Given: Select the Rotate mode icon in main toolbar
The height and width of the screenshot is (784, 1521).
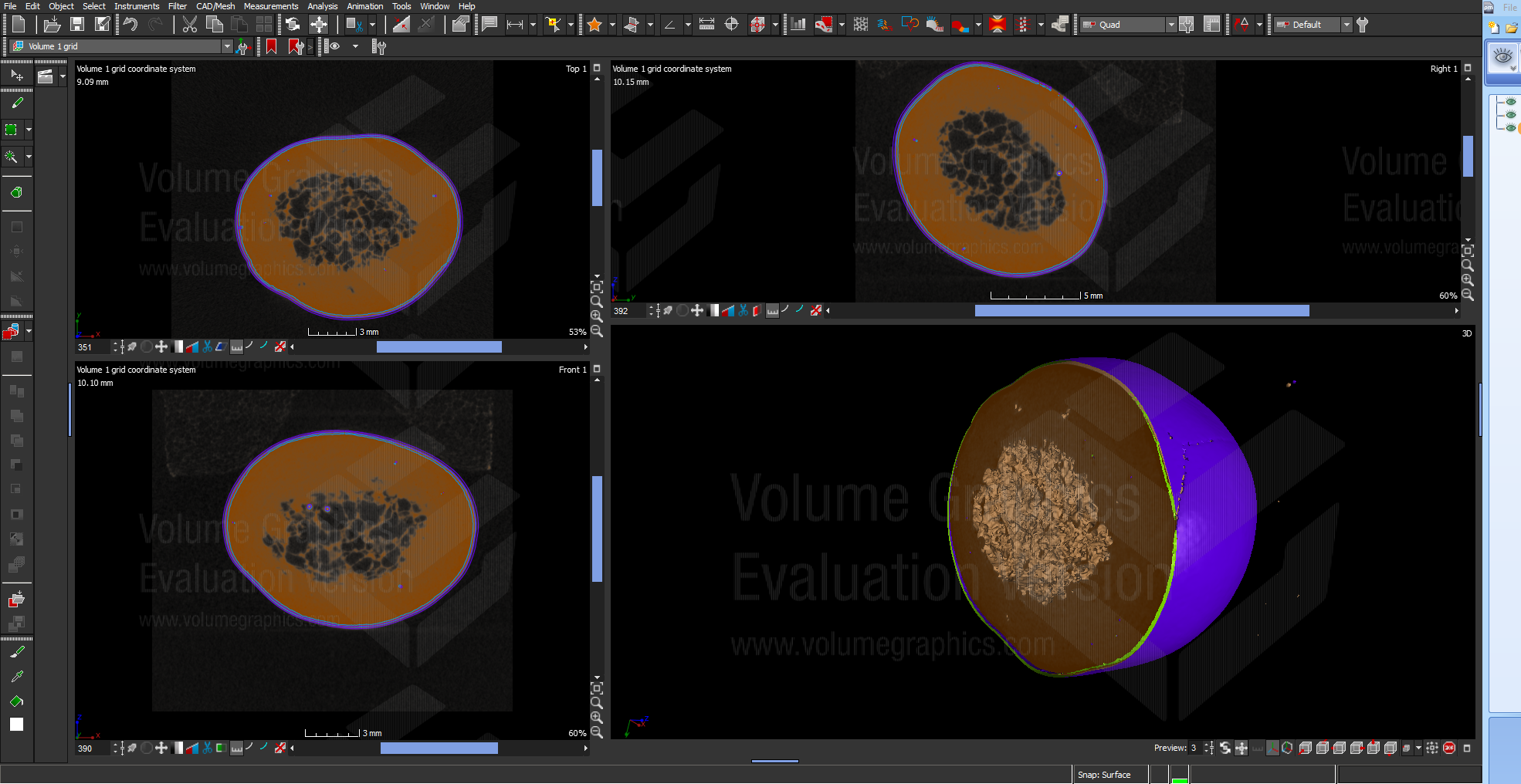Looking at the screenshot, I should [x=293, y=25].
